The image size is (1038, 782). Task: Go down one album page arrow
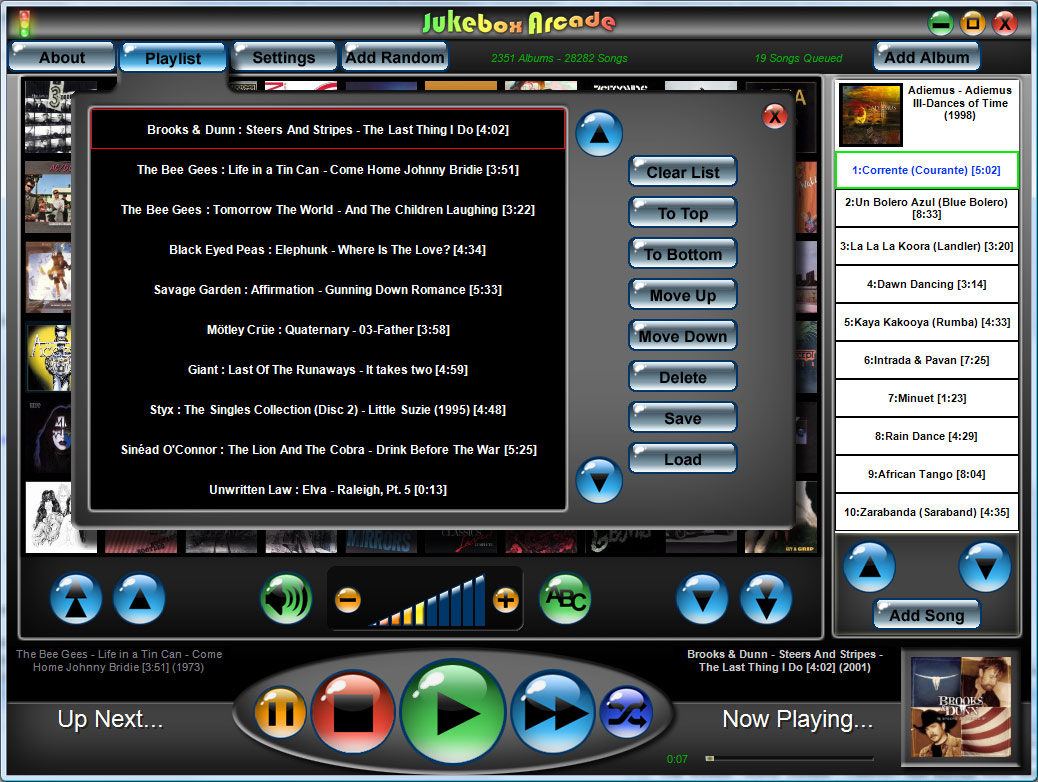702,599
